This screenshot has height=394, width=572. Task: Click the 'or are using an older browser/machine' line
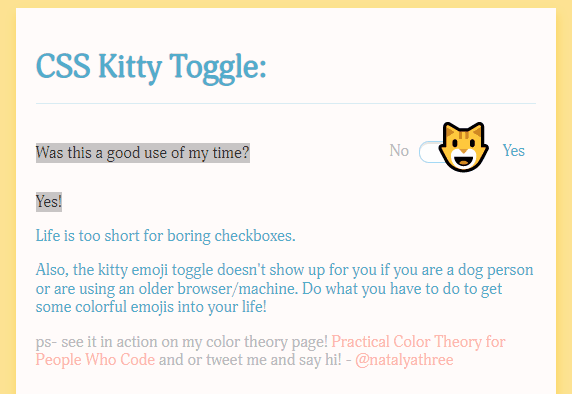167,289
